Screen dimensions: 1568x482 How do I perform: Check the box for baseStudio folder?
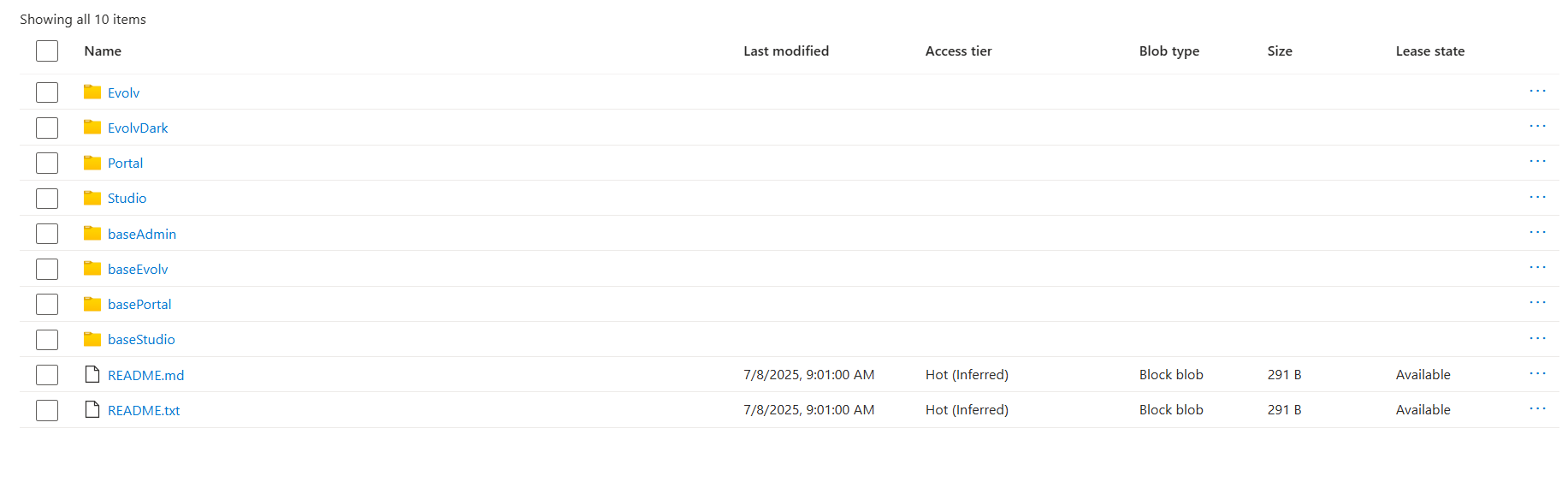[x=47, y=340]
